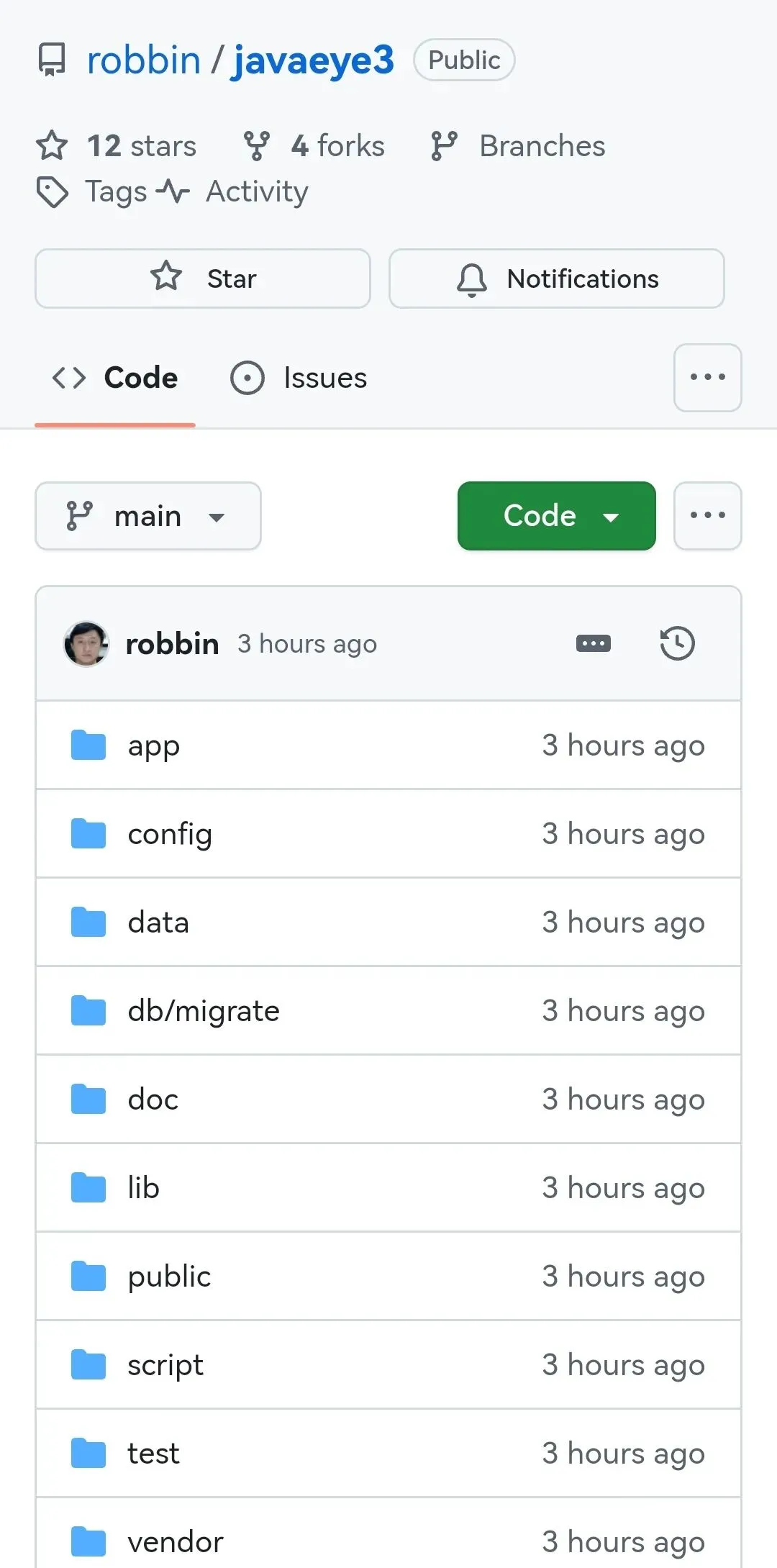Expand the latest commit message ellipsis
Viewport: 777px width, 1568px height.
tap(594, 643)
